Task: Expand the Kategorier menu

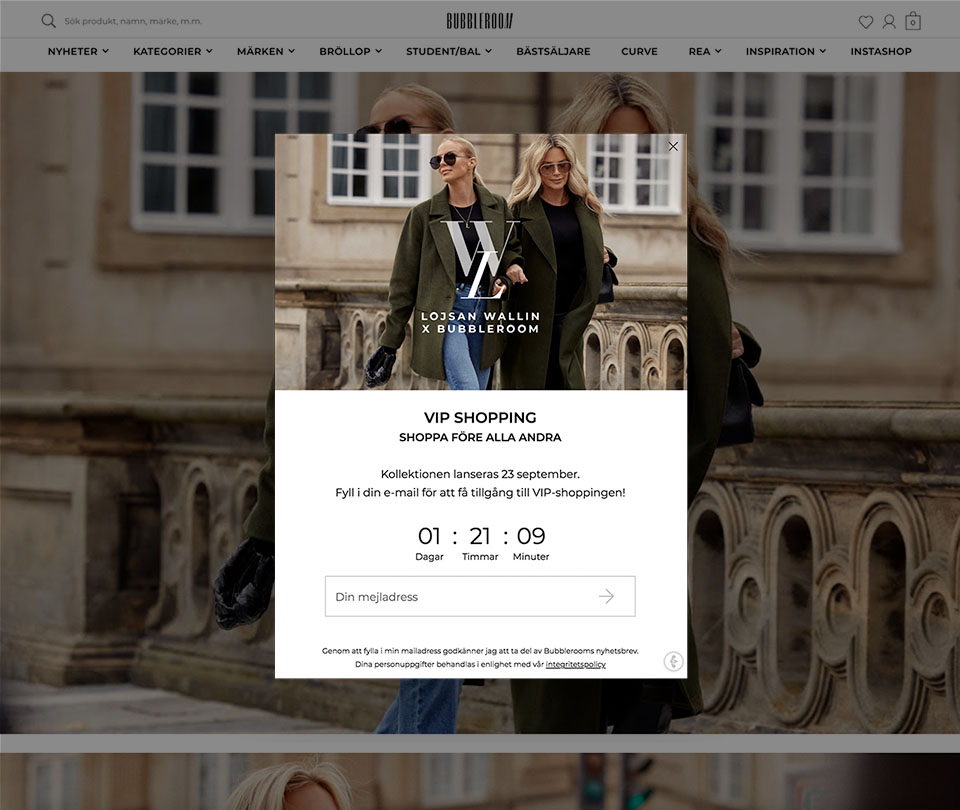Action: [x=173, y=51]
